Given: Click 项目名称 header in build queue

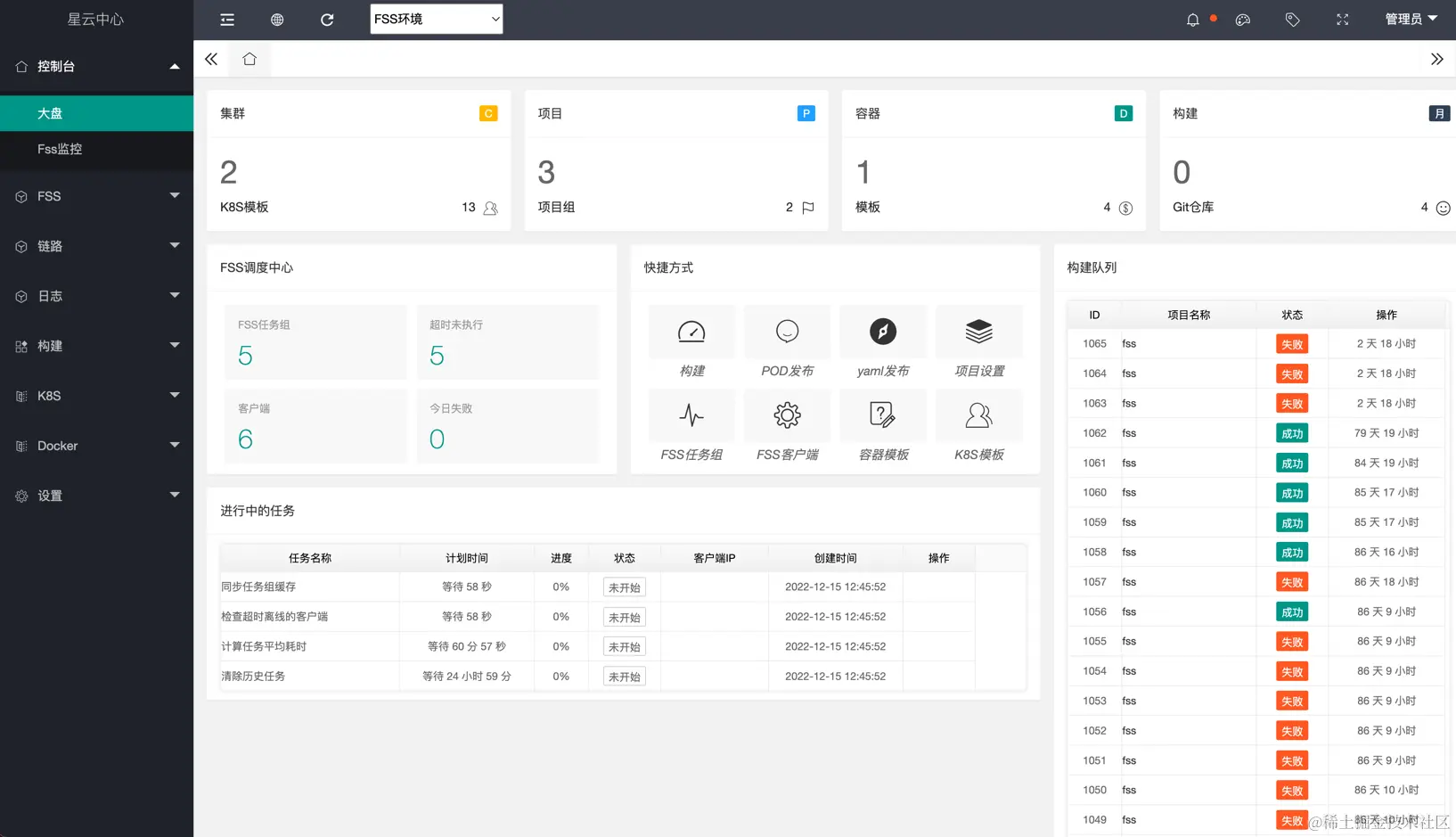Looking at the screenshot, I should tap(1189, 315).
